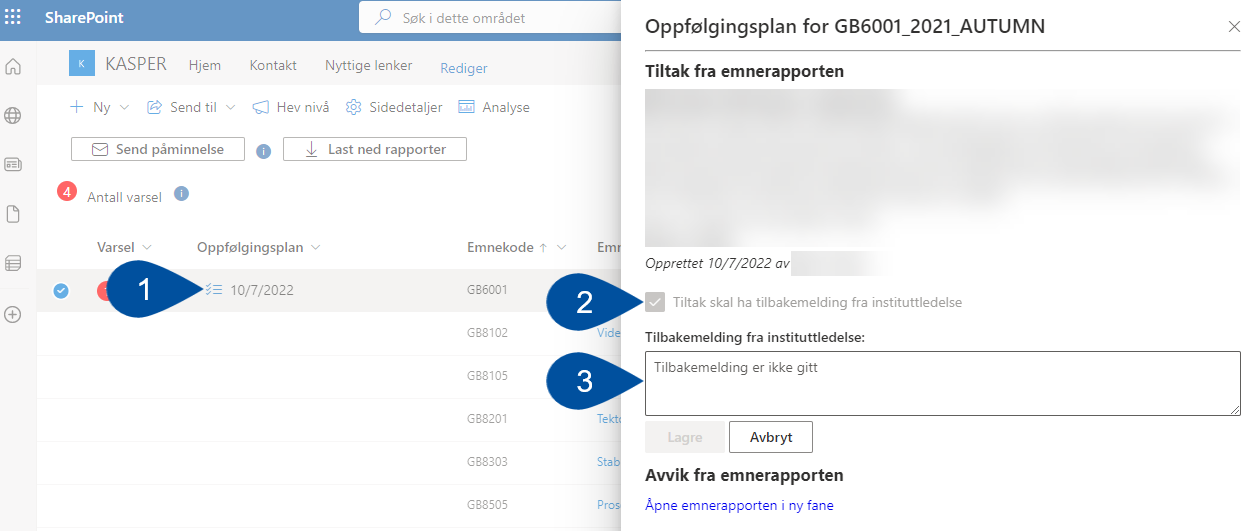Open the globe My sites icon
Image resolution: width=1257 pixels, height=531 pixels.
(x=13, y=116)
